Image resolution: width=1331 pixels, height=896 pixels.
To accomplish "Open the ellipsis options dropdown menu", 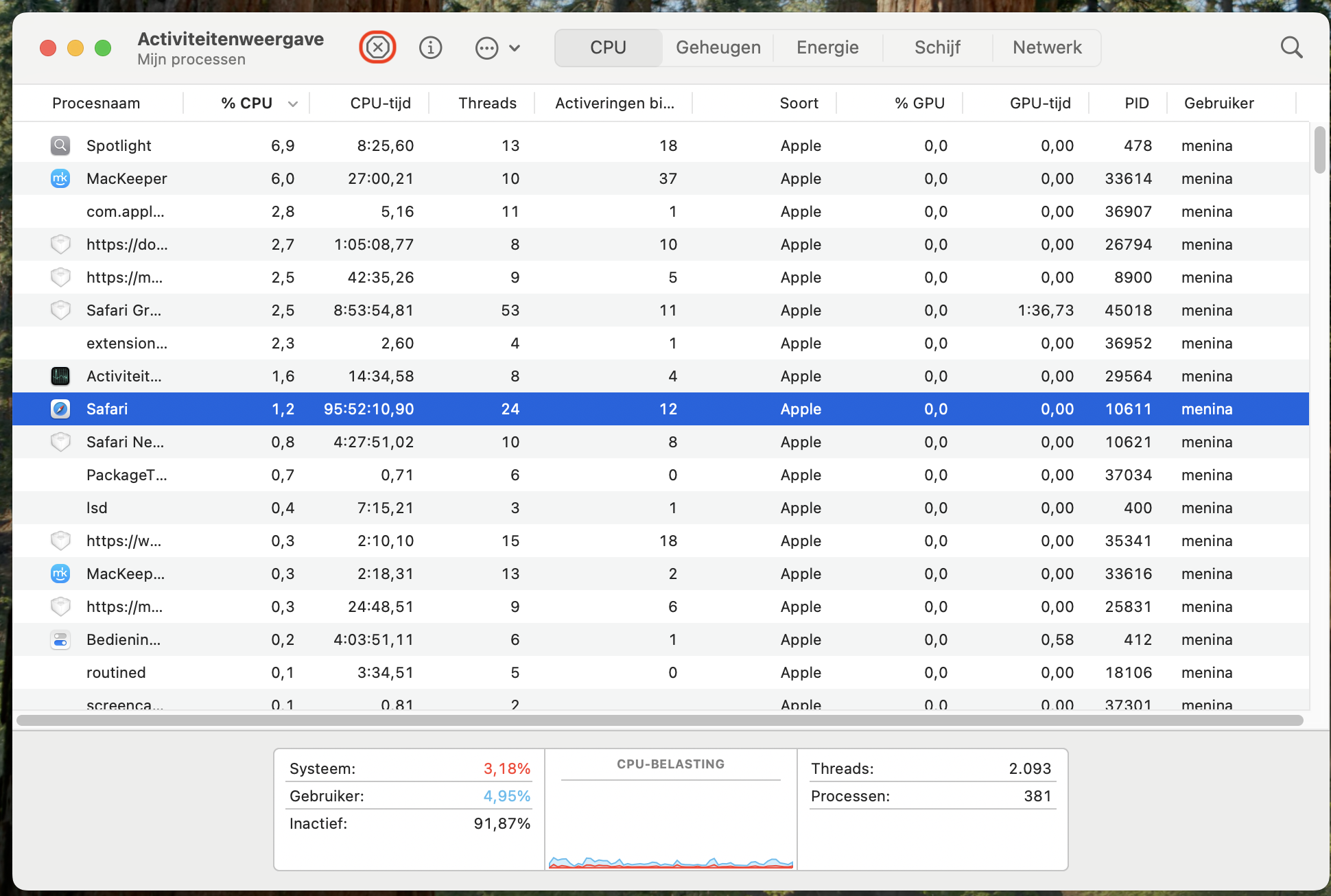I will (x=486, y=48).
